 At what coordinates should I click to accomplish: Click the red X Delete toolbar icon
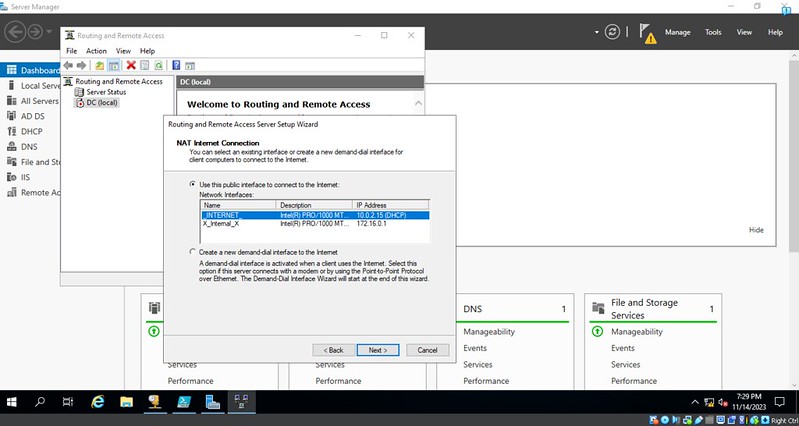coord(131,65)
